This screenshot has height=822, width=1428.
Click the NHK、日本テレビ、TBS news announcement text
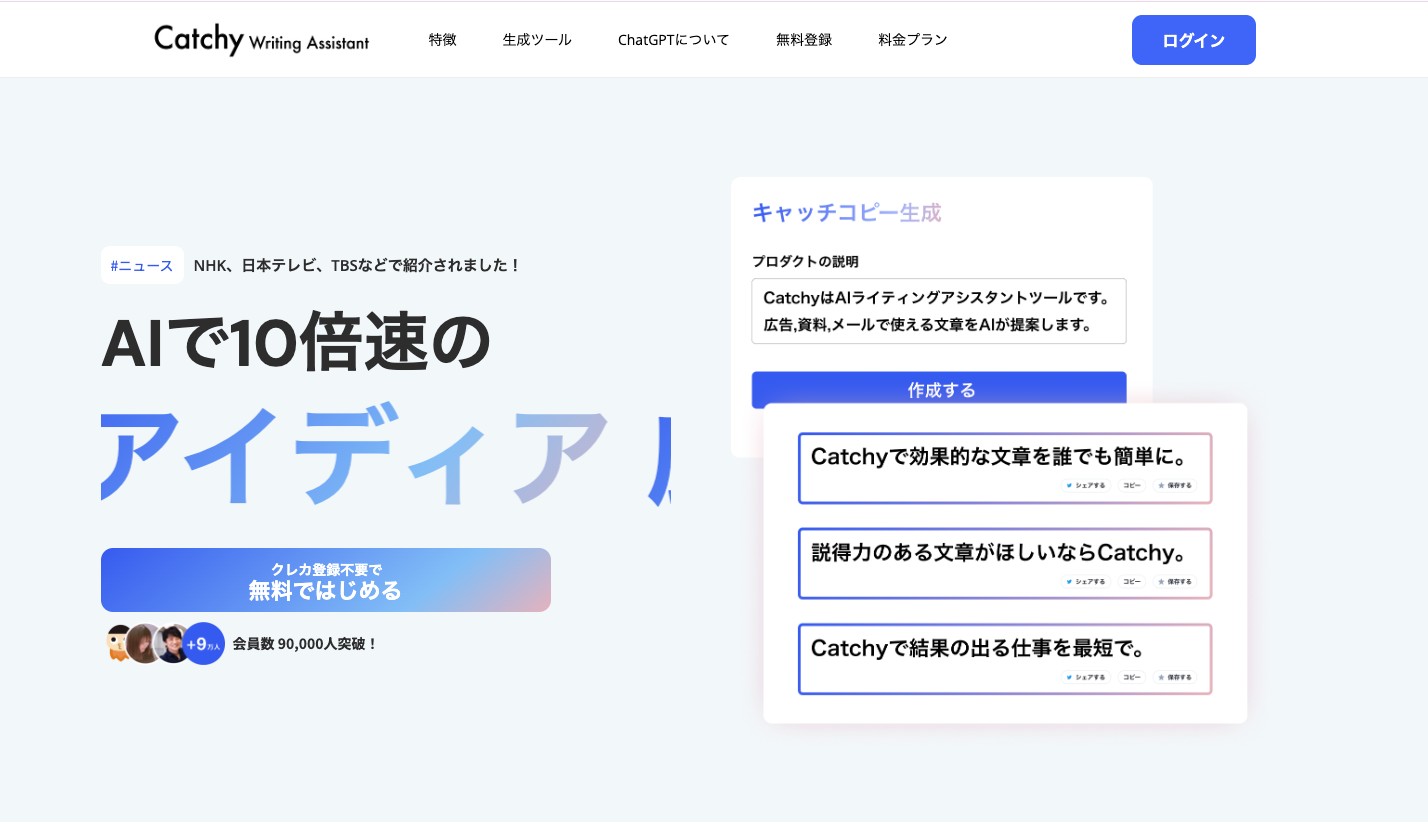click(357, 265)
